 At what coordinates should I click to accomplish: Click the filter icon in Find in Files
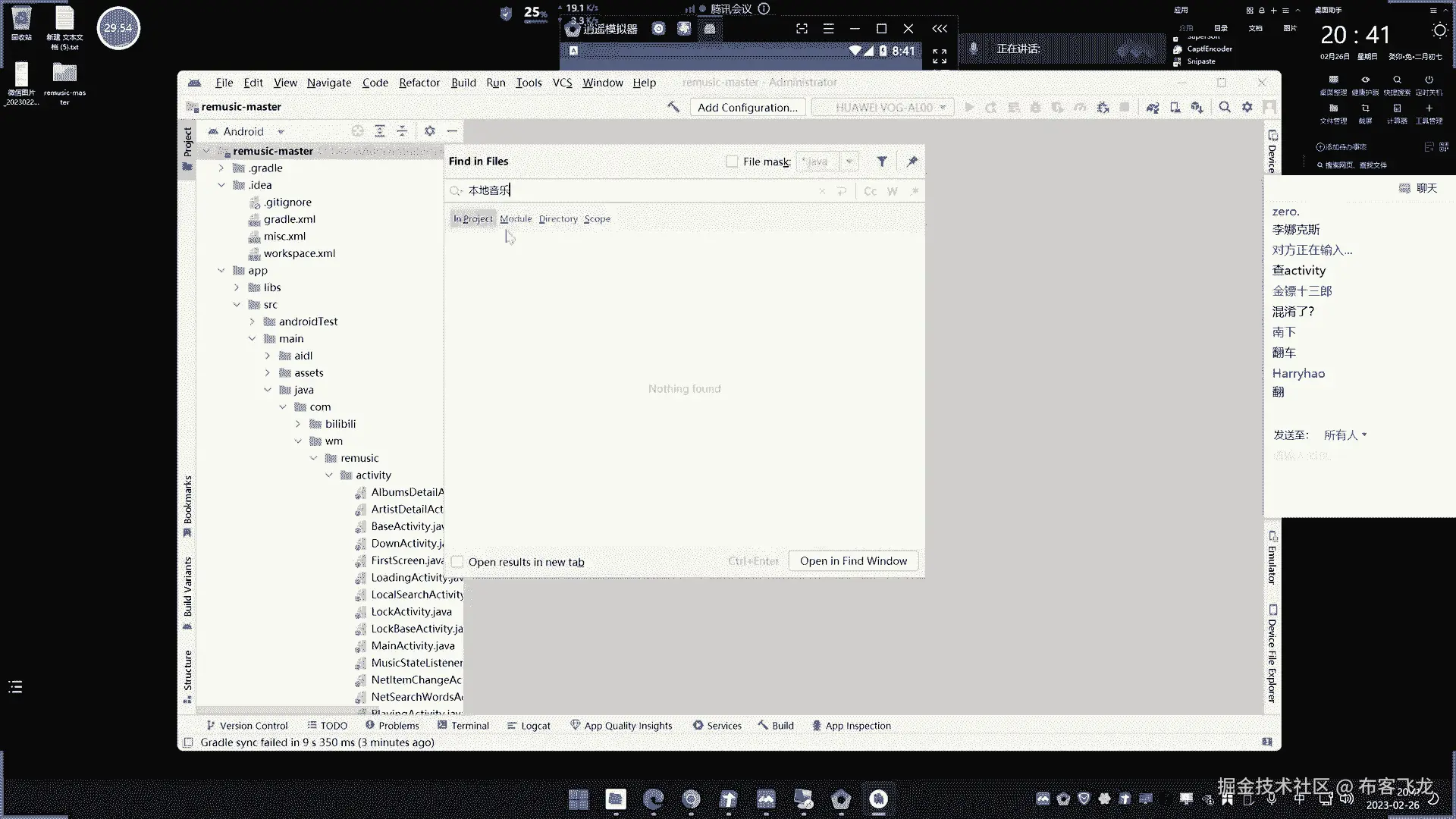(x=882, y=162)
